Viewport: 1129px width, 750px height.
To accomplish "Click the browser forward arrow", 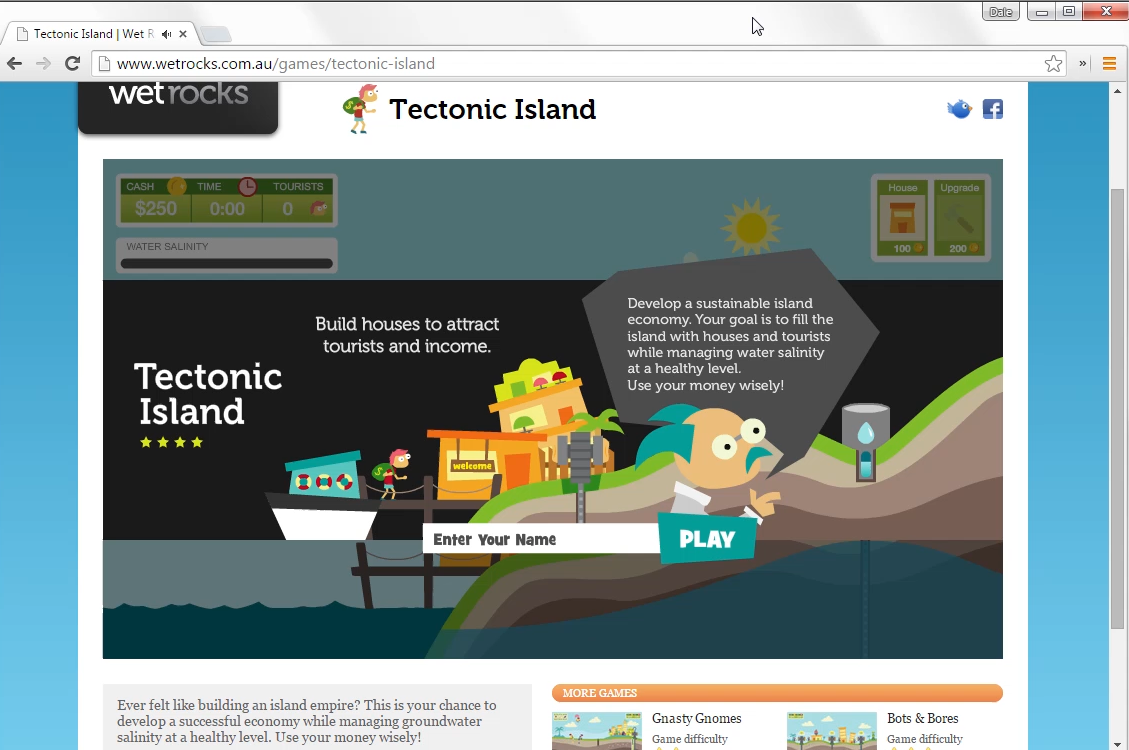I will [43, 63].
